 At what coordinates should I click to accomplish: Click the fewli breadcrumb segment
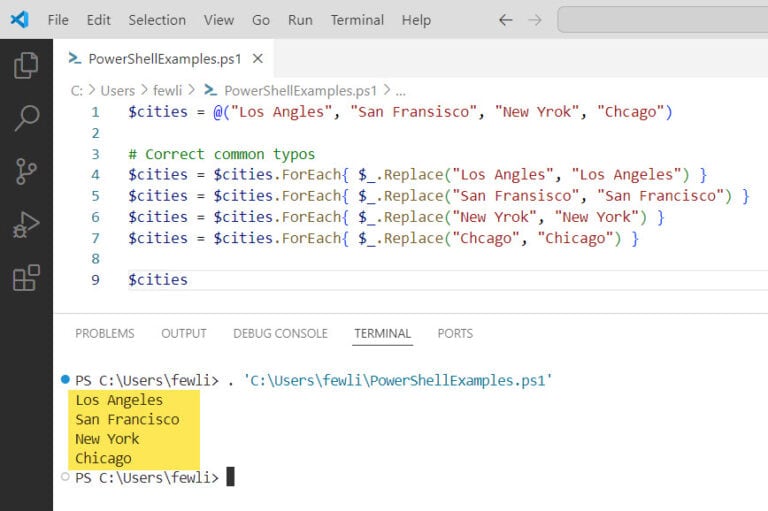click(x=167, y=91)
